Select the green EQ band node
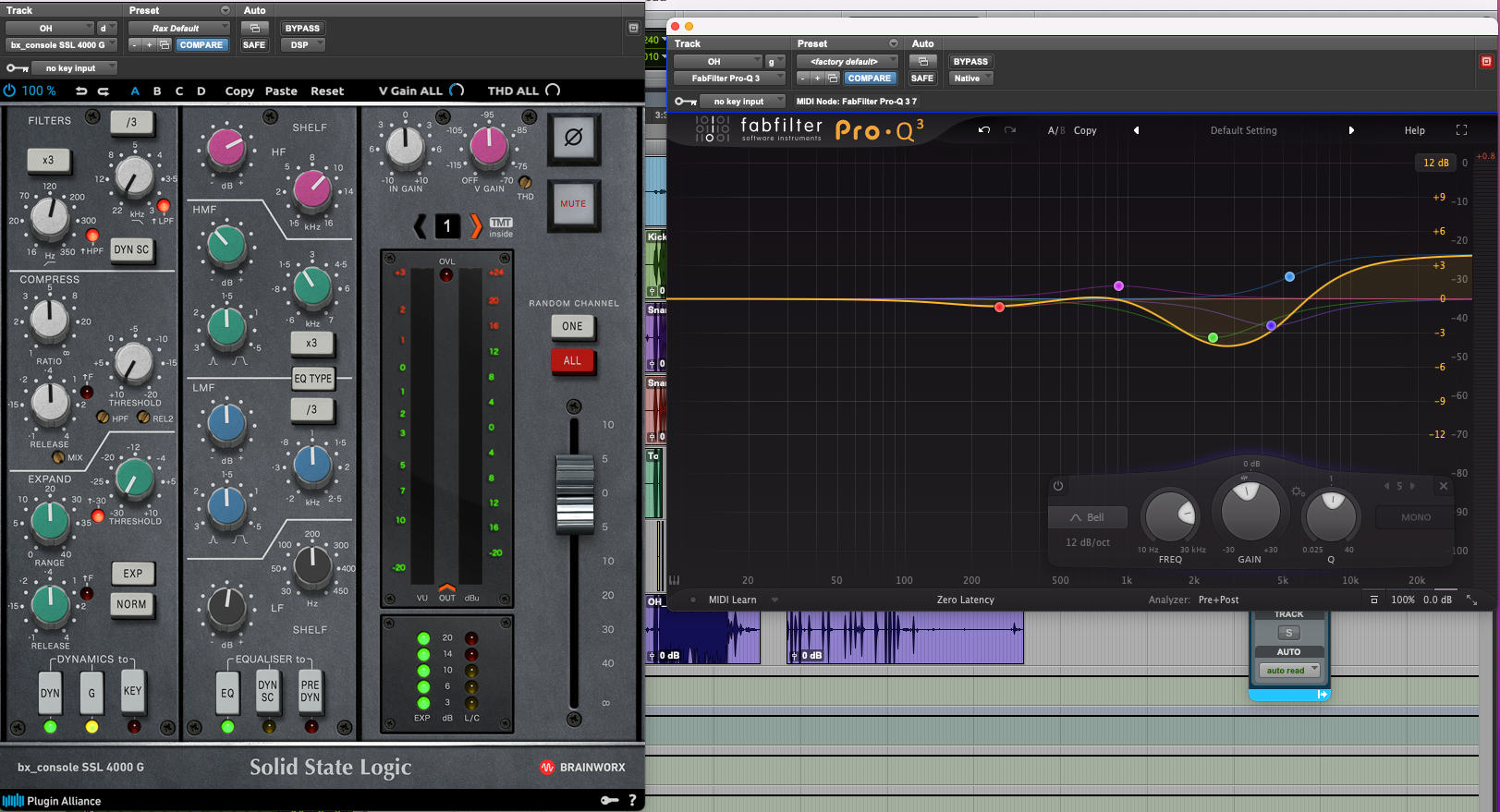1500x812 pixels. (1213, 337)
